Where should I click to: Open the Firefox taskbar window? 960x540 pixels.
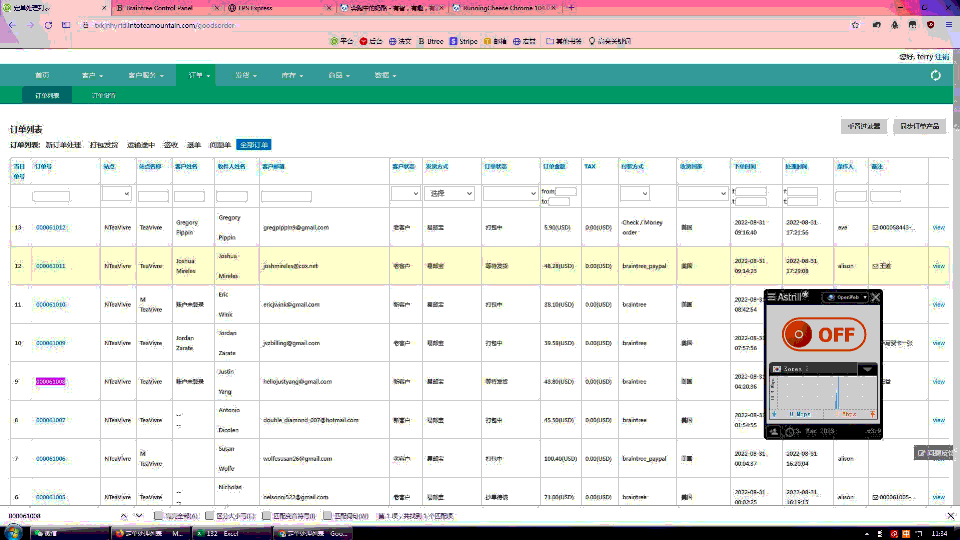pos(150,533)
